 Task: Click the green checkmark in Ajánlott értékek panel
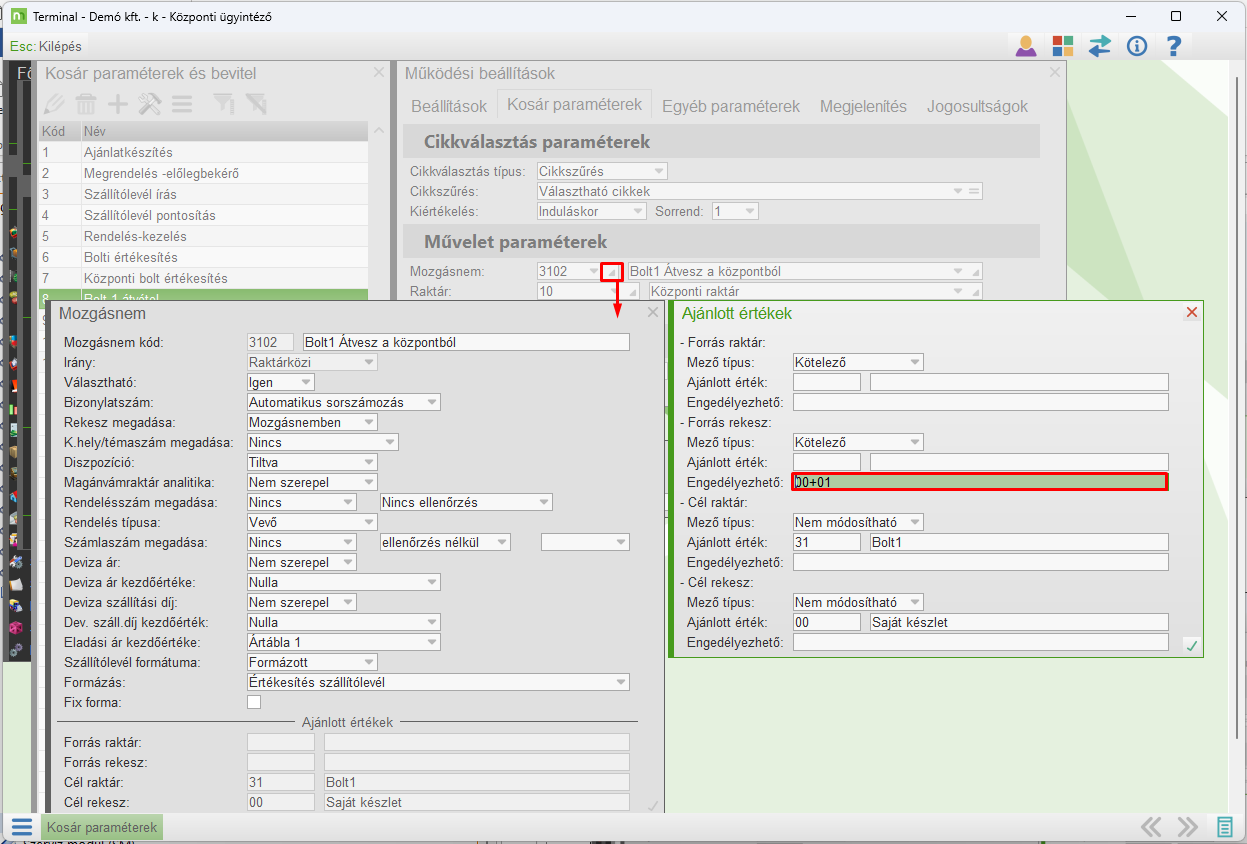pyautogui.click(x=1191, y=646)
